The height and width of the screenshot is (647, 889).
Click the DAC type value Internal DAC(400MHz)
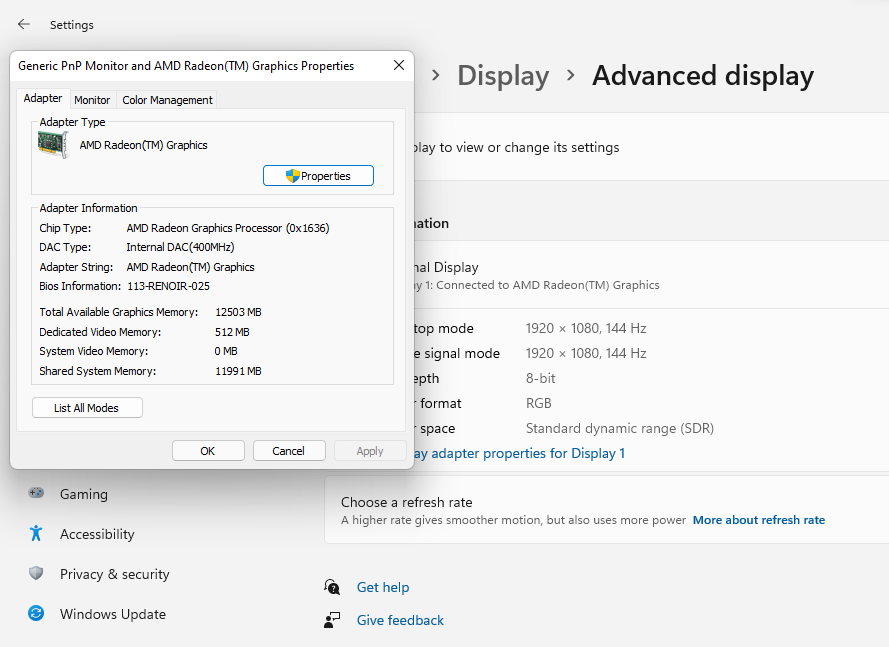click(x=180, y=247)
